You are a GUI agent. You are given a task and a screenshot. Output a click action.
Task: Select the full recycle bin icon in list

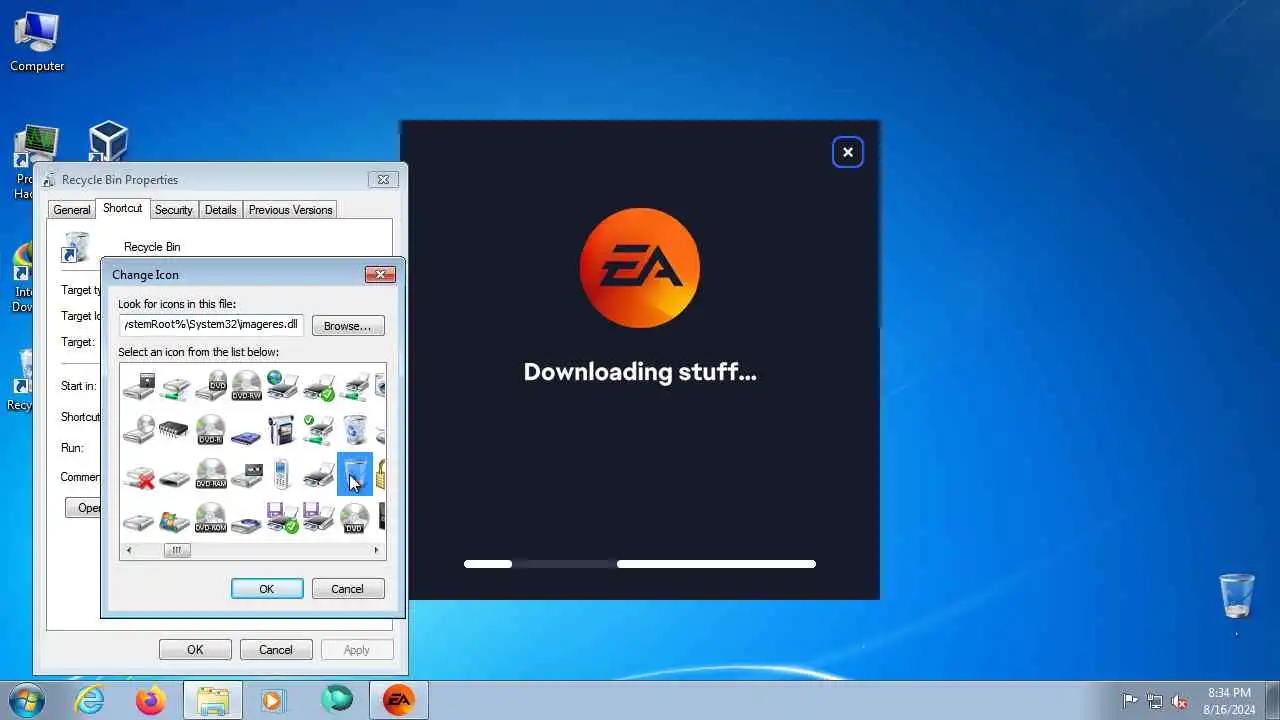(355, 431)
